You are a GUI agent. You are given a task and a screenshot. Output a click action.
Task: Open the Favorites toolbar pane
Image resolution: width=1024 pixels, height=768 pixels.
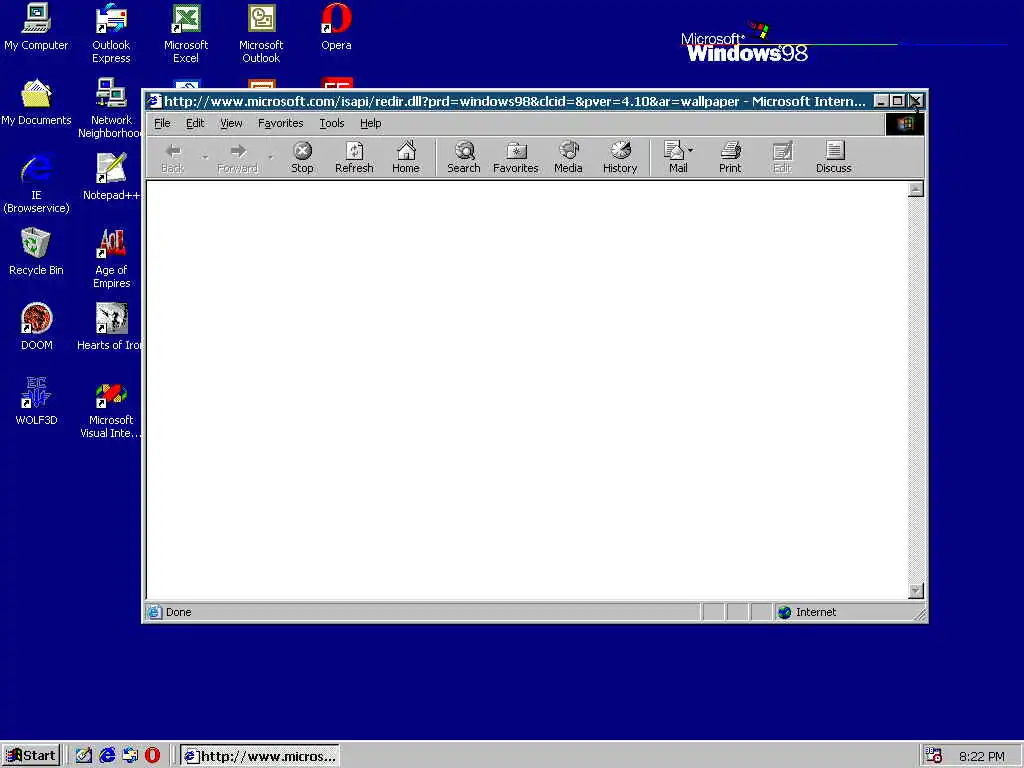pyautogui.click(x=515, y=157)
